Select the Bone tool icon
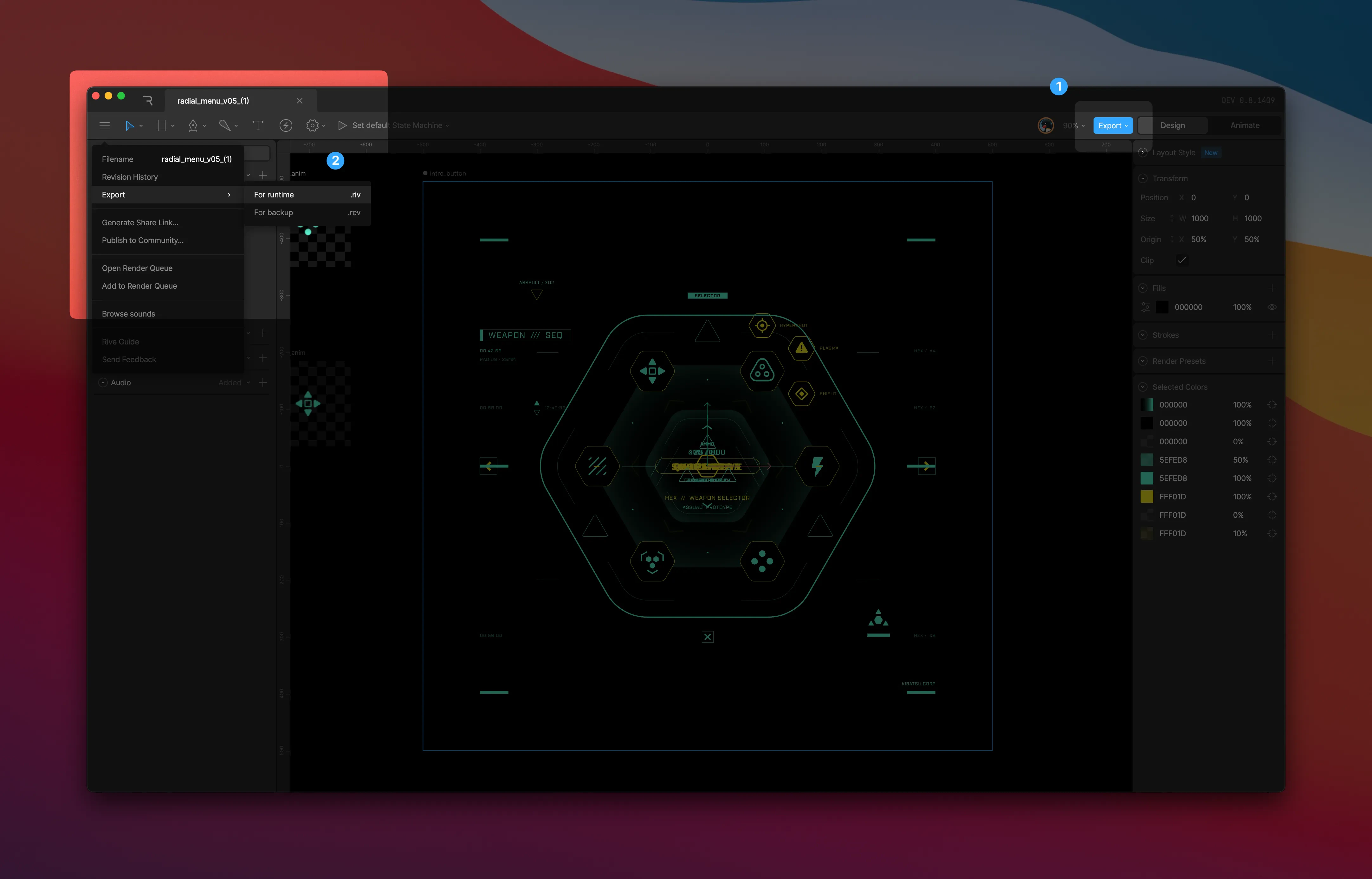The height and width of the screenshot is (879, 1372). (224, 125)
